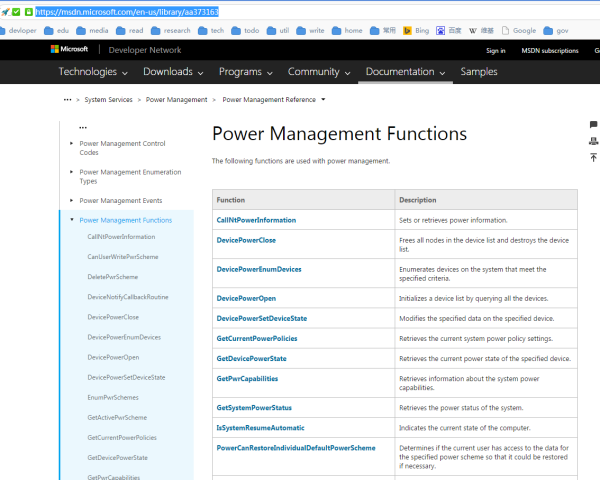Go to System Services breadcrumb
The width and height of the screenshot is (600, 480).
108,100
